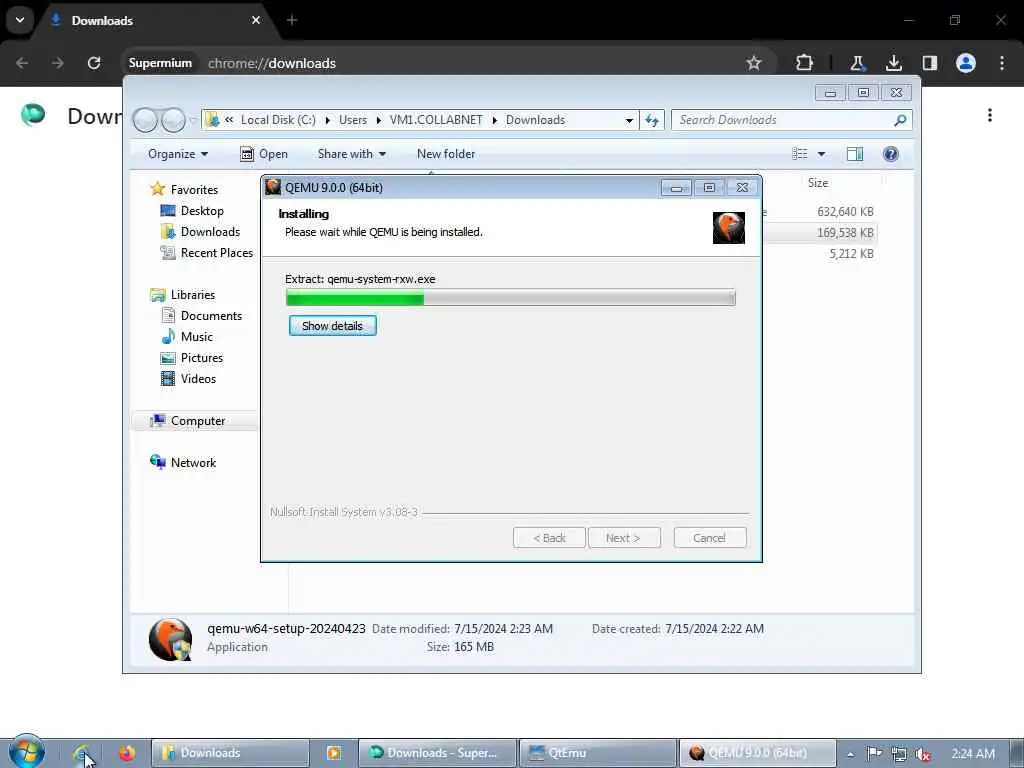Click the Explorer back navigation button
Viewport: 1024px width, 768px height.
(x=146, y=120)
